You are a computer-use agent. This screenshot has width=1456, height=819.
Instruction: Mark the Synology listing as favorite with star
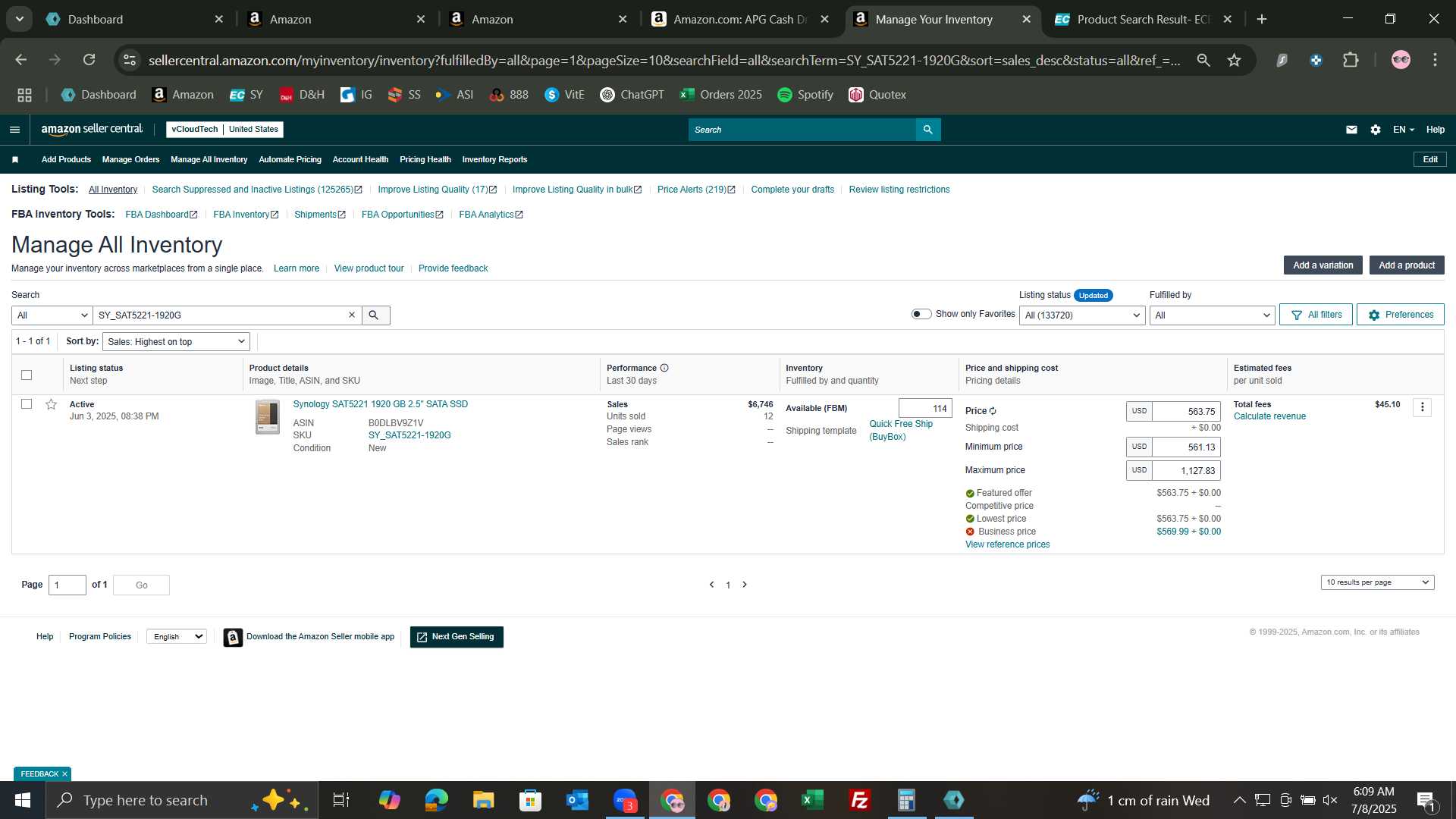click(51, 404)
